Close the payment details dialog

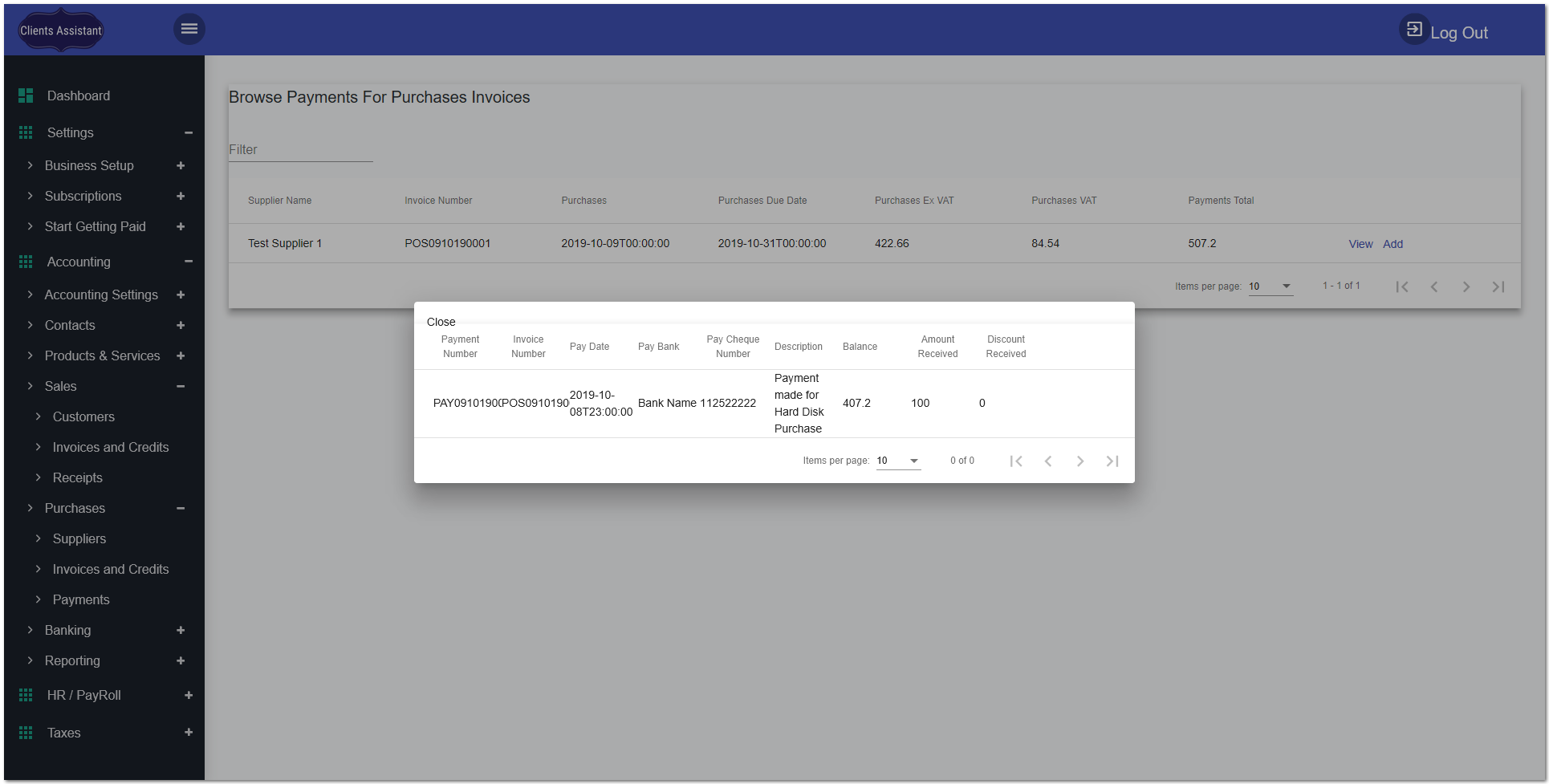(441, 321)
